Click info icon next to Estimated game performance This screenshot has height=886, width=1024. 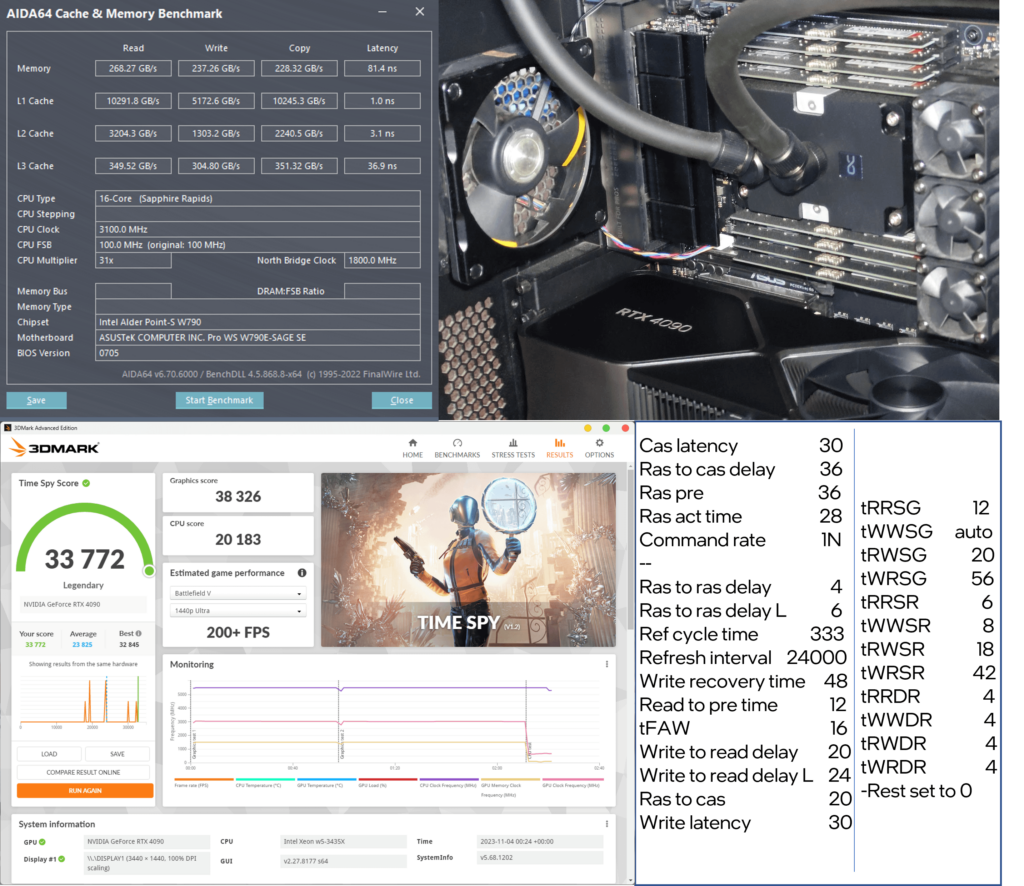[x=302, y=573]
